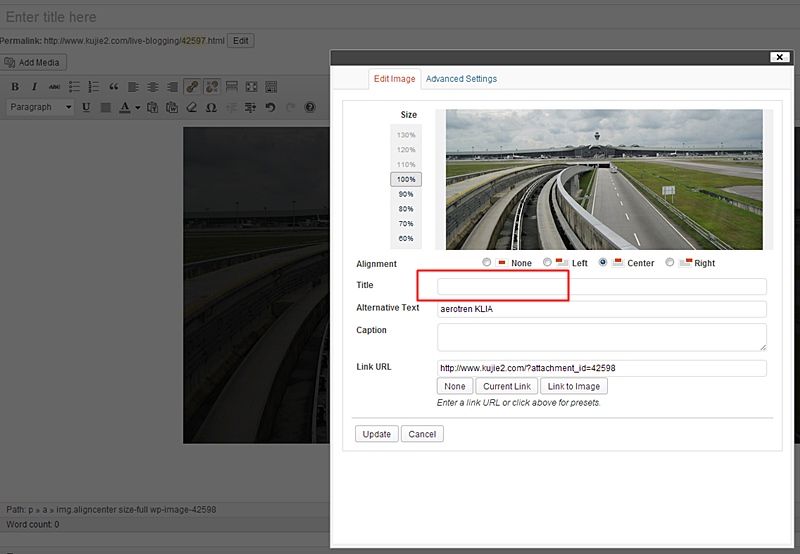Click the Update button
Viewport: 800px width, 554px height.
click(377, 434)
